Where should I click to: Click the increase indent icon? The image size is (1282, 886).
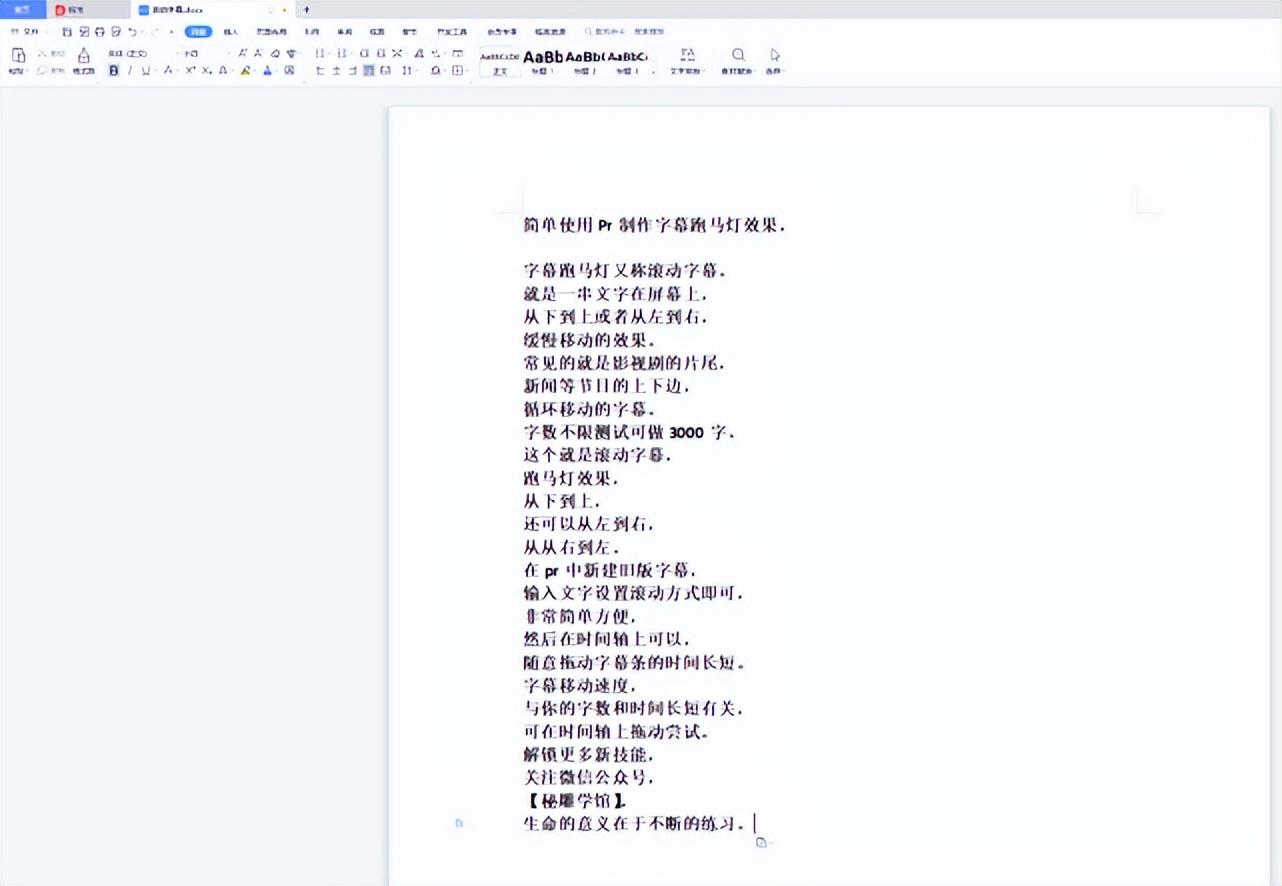pos(381,53)
